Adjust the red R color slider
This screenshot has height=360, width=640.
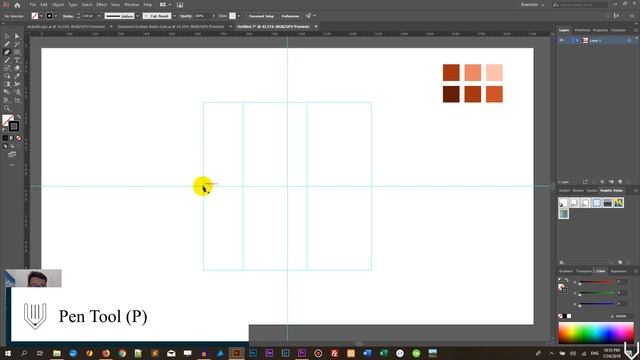tap(597, 282)
